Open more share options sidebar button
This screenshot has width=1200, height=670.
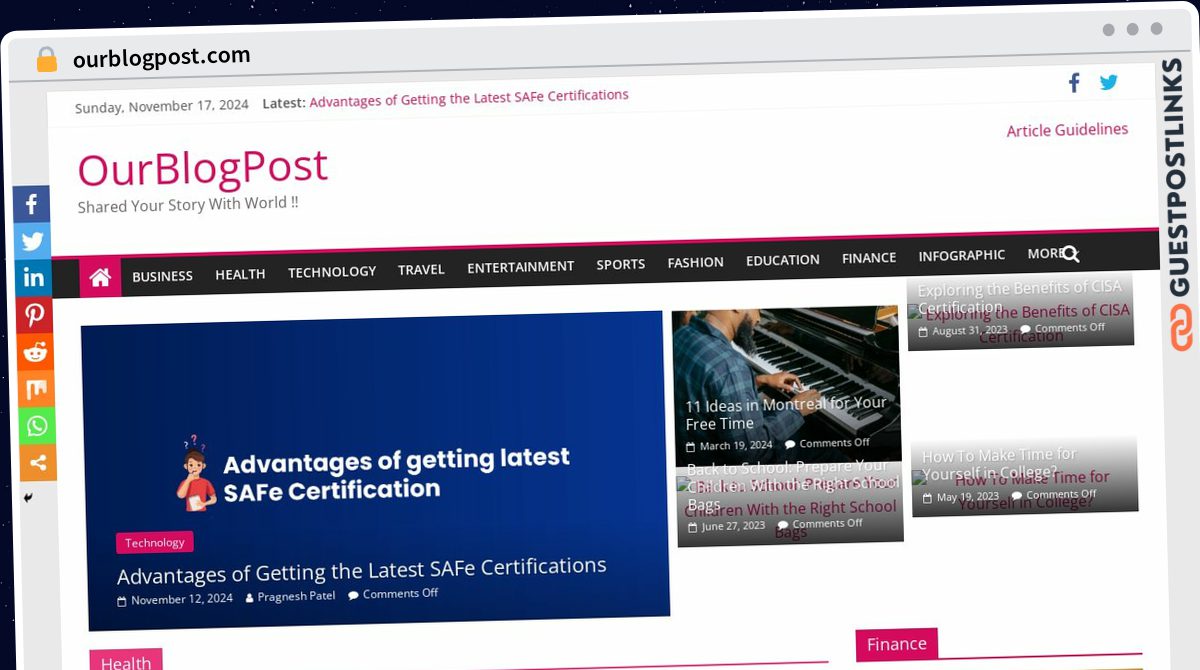[x=38, y=463]
